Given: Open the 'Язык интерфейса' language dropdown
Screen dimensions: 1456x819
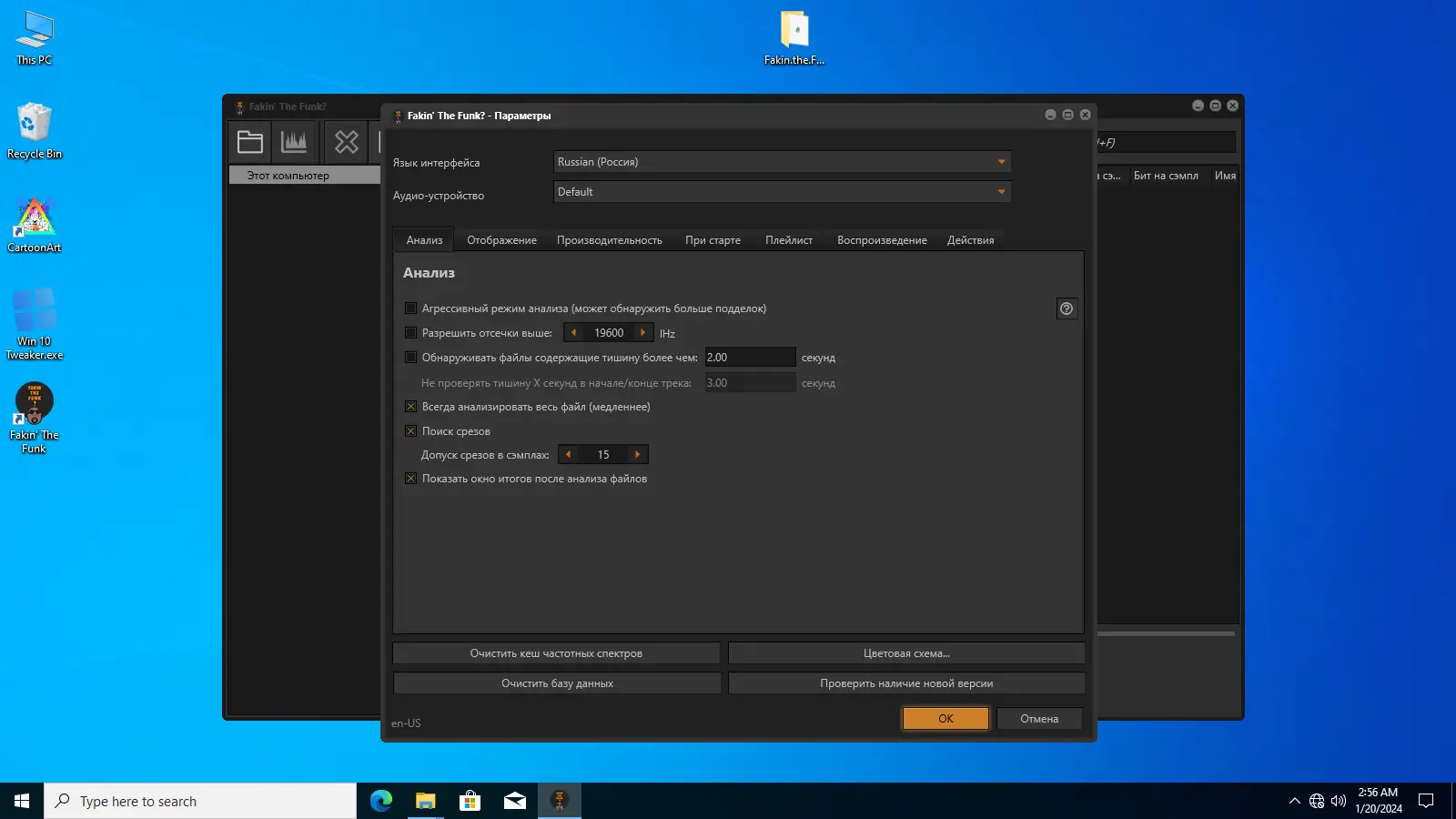Looking at the screenshot, I should coord(782,162).
